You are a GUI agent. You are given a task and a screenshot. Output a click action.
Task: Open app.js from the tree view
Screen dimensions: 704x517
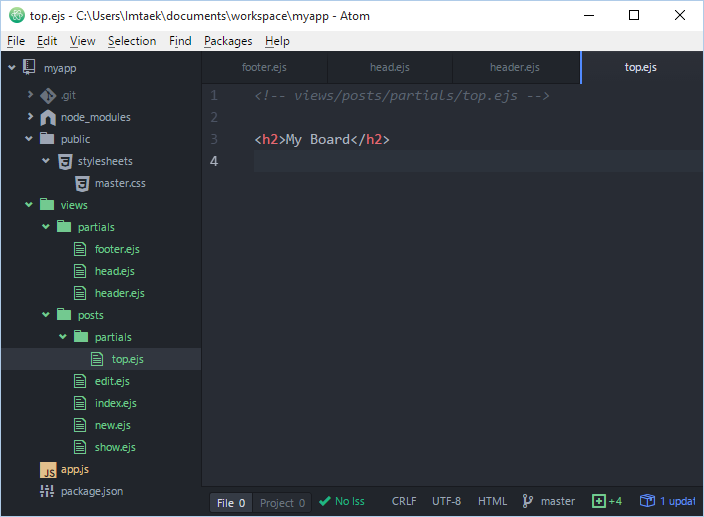75,469
